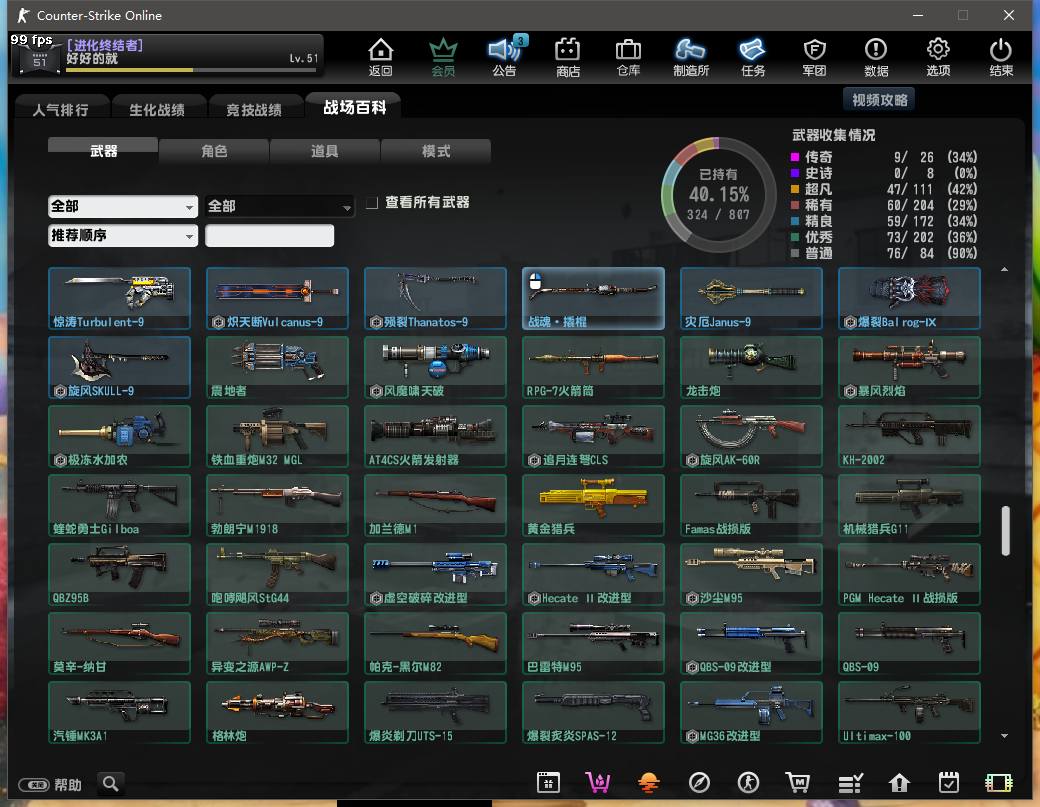Enable the 查看所有武器 checkbox

click(x=372, y=203)
